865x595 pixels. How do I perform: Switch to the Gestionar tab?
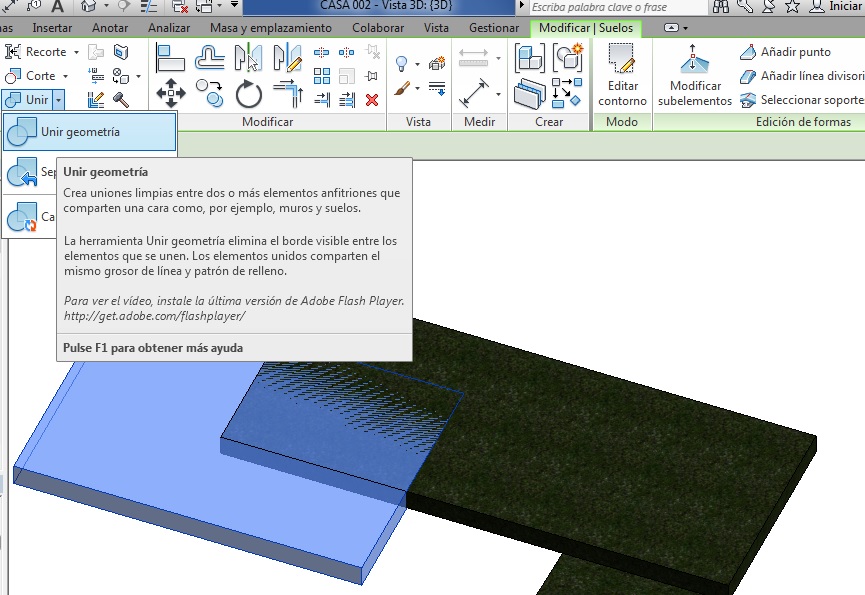click(x=494, y=28)
